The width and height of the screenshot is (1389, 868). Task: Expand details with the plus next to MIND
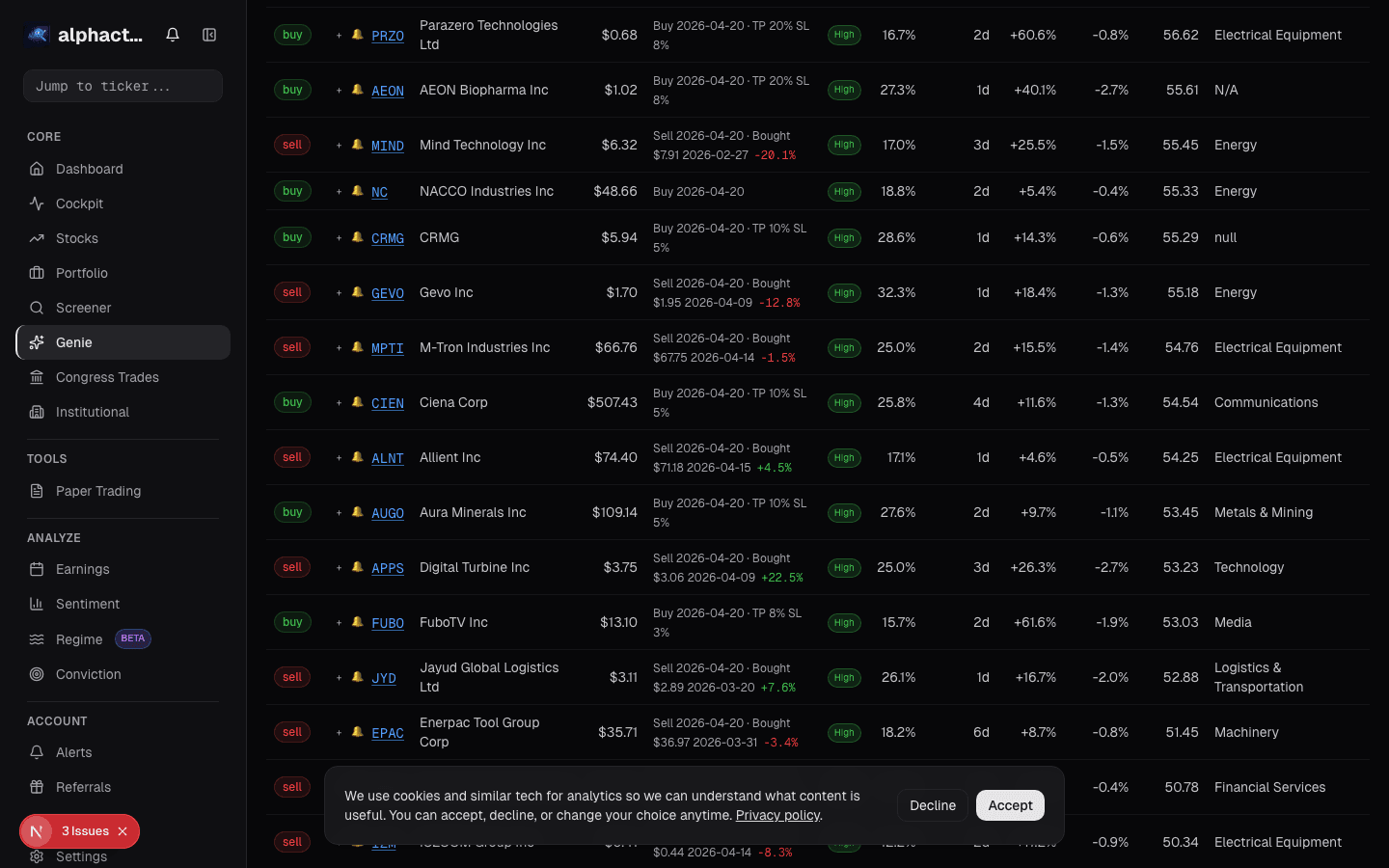coord(339,145)
